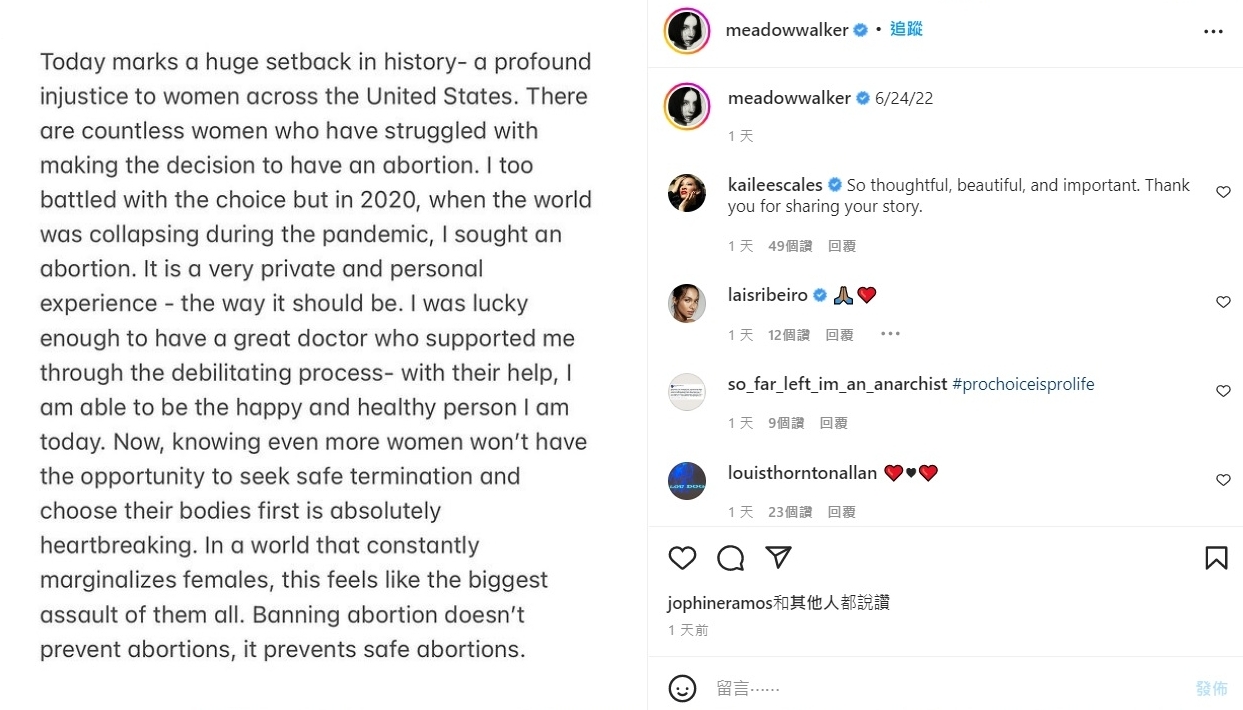
Task: Save the post with the bookmark icon
Action: coord(1216,558)
